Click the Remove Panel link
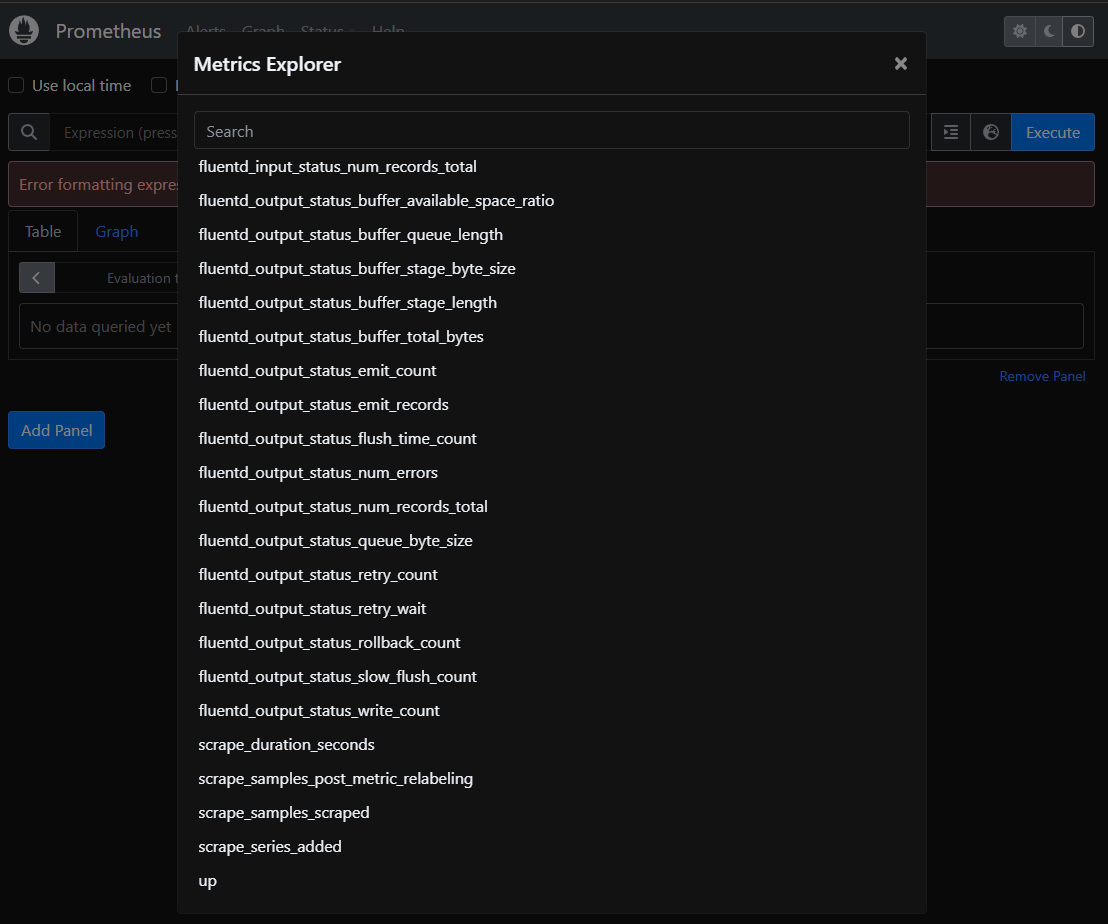 point(1042,377)
